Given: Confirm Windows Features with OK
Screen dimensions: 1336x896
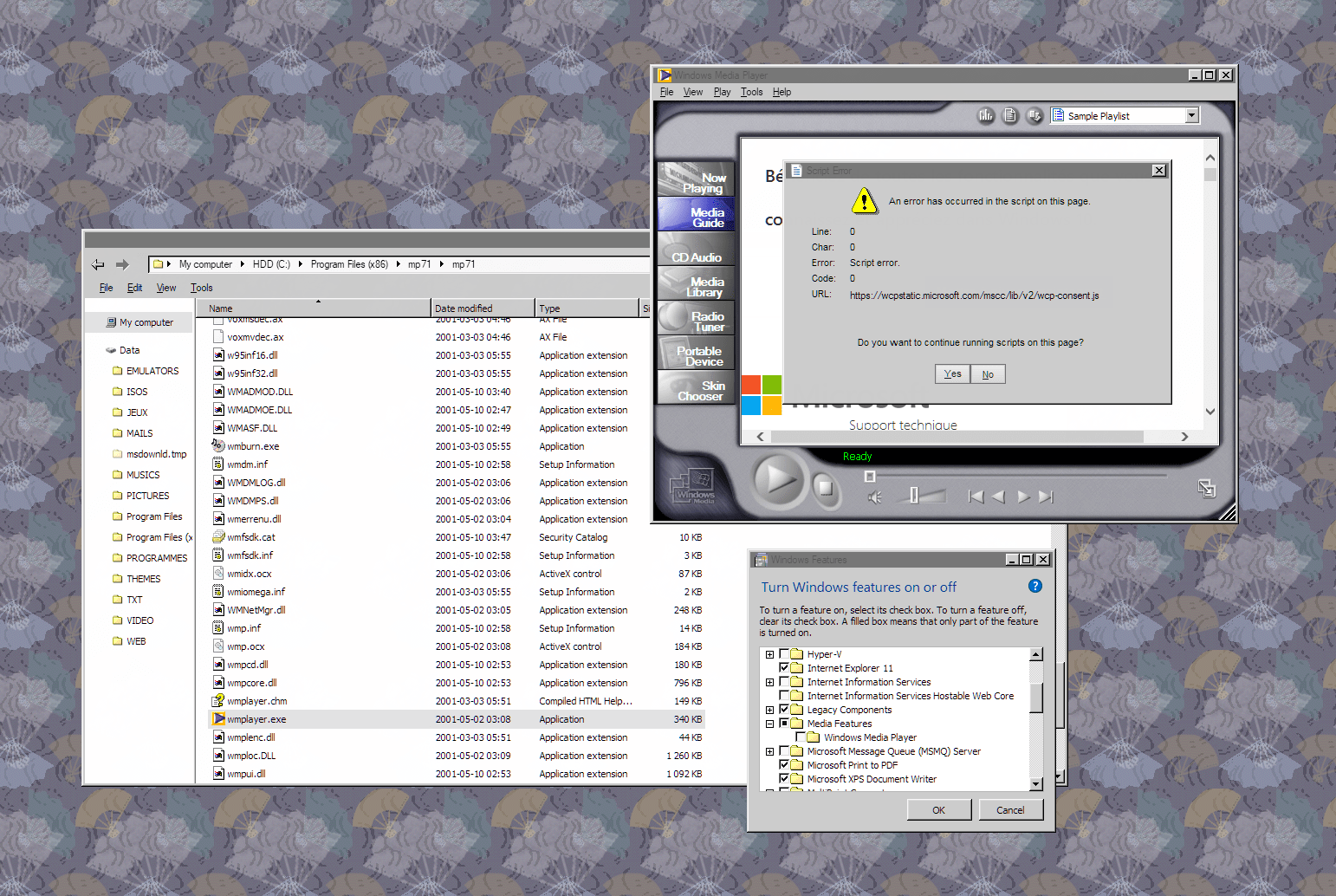Looking at the screenshot, I should [938, 810].
